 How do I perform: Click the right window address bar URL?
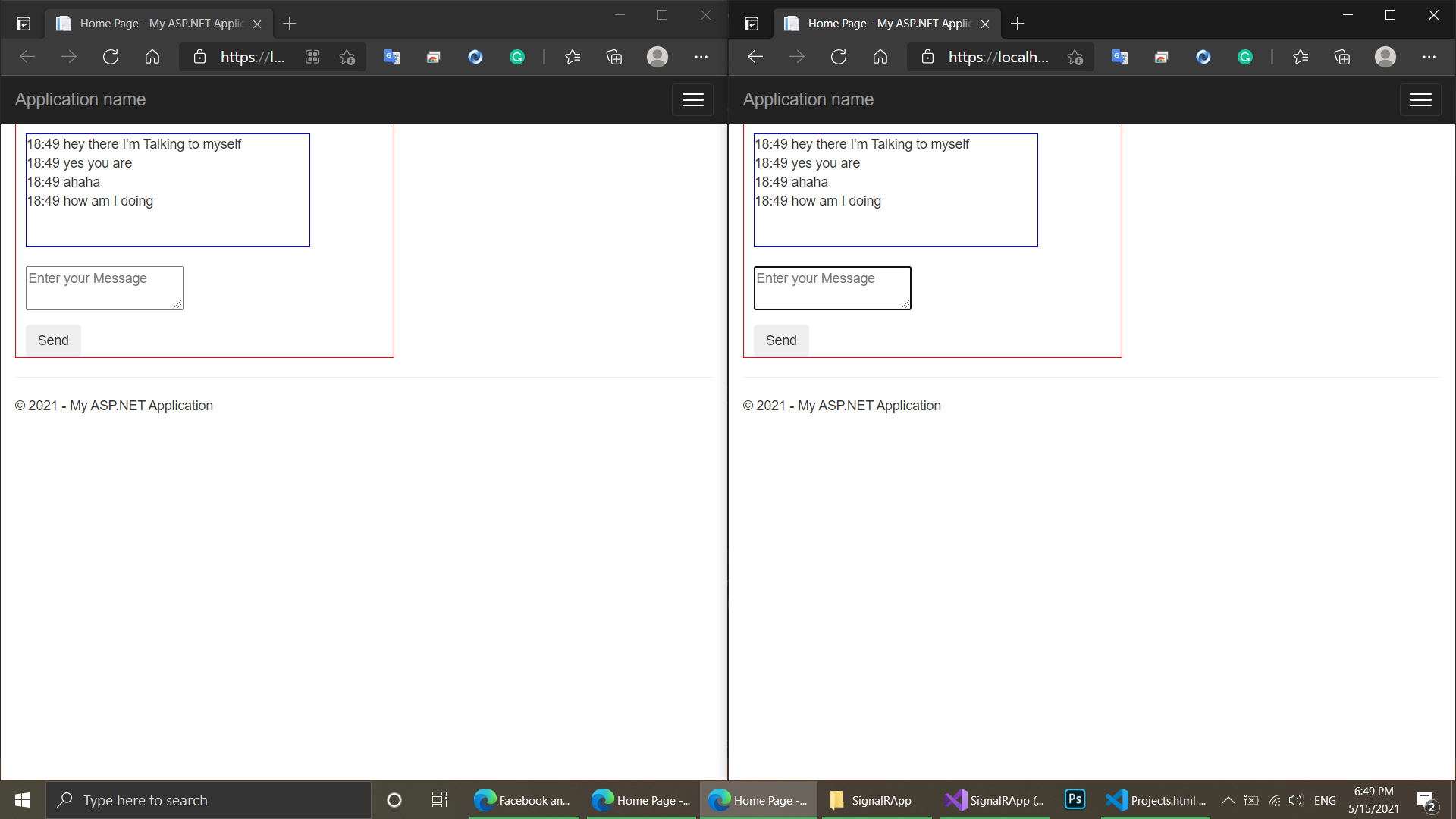999,57
